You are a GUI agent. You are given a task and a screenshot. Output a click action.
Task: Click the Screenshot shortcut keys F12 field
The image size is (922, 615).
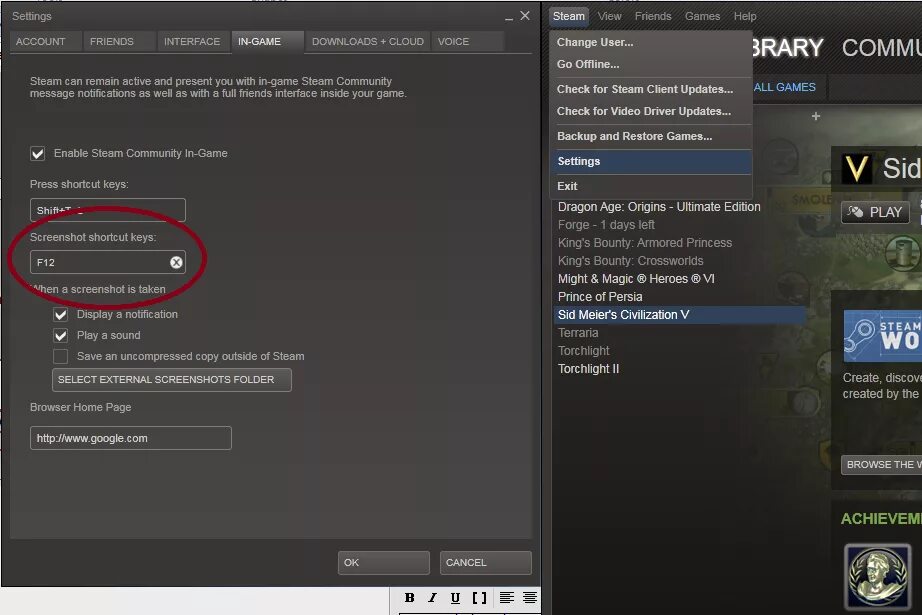(x=108, y=262)
